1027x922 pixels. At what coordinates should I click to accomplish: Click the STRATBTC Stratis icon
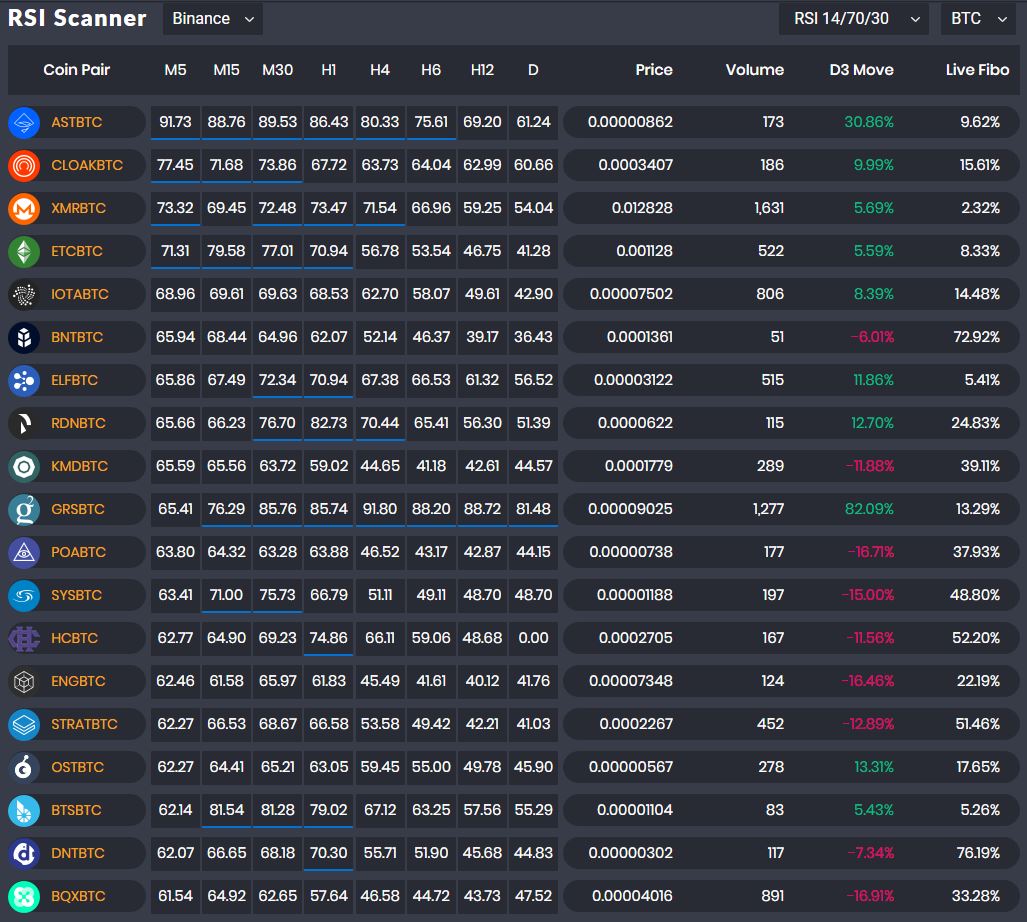coord(24,725)
